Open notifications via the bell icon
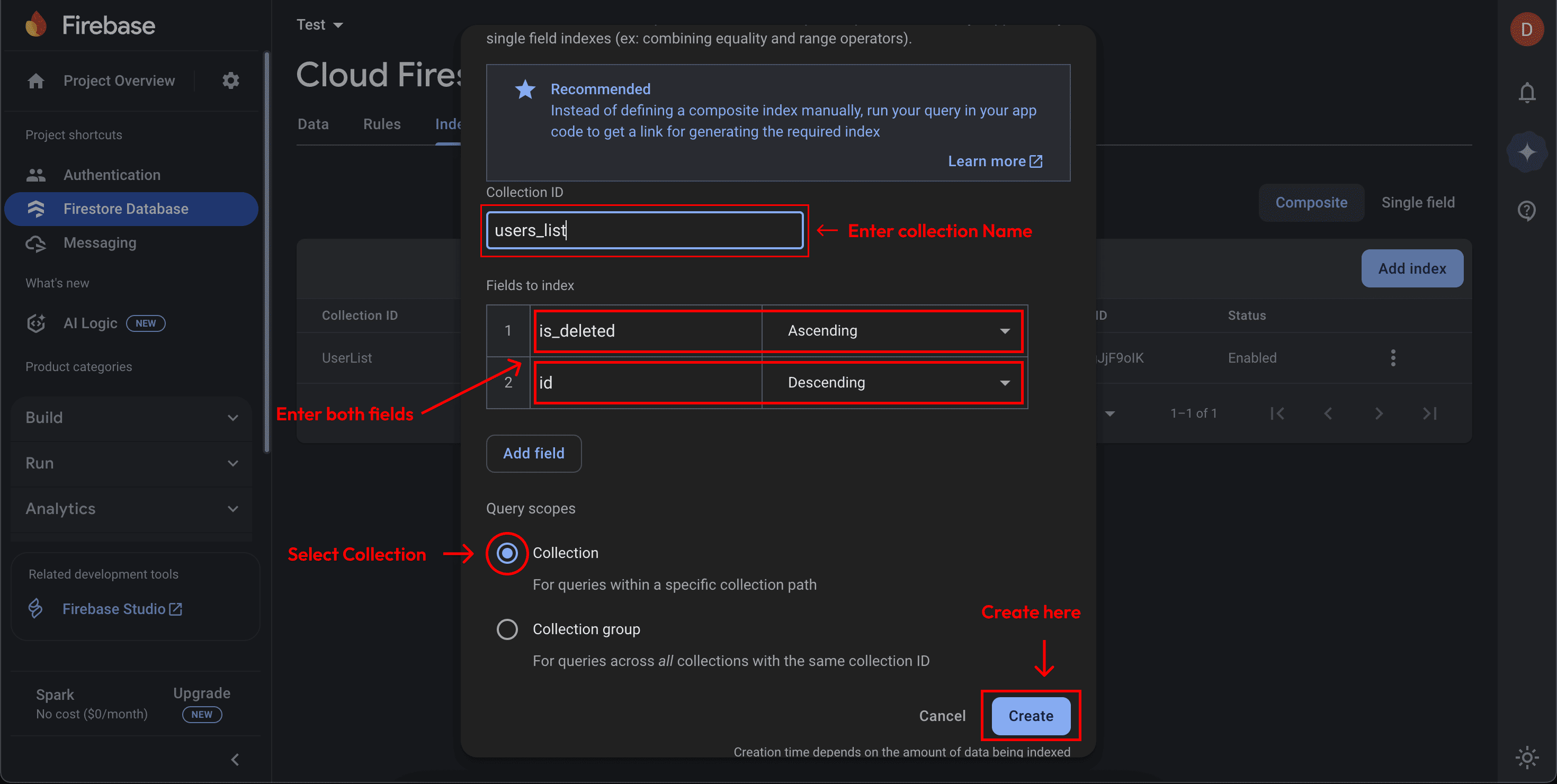Viewport: 1557px width, 784px height. (1527, 93)
